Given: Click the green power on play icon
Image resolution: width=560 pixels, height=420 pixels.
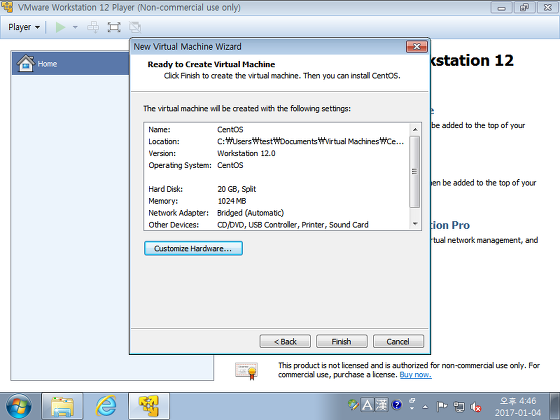Looking at the screenshot, I should point(60,27).
